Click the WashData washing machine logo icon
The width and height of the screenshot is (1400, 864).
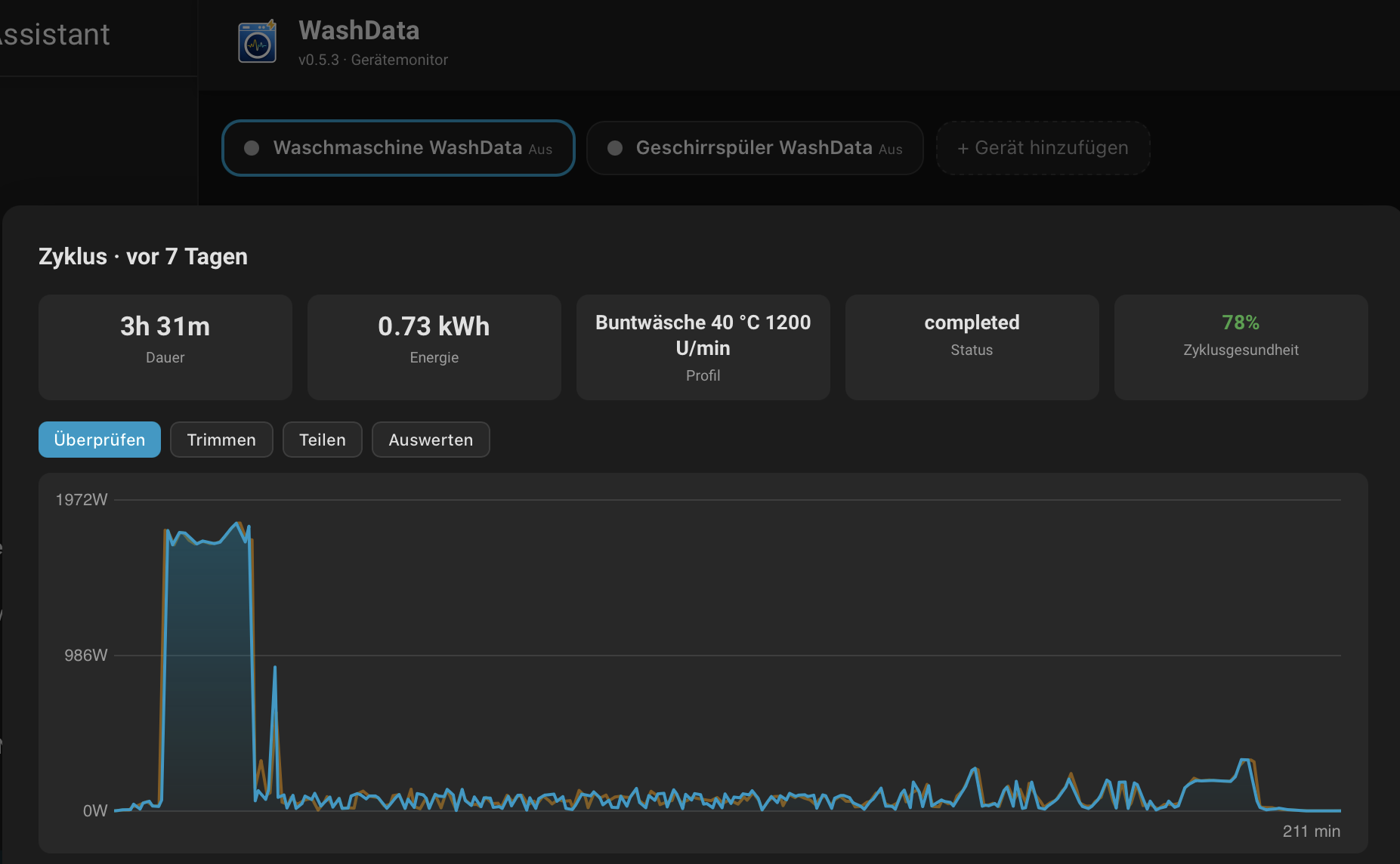click(x=257, y=42)
